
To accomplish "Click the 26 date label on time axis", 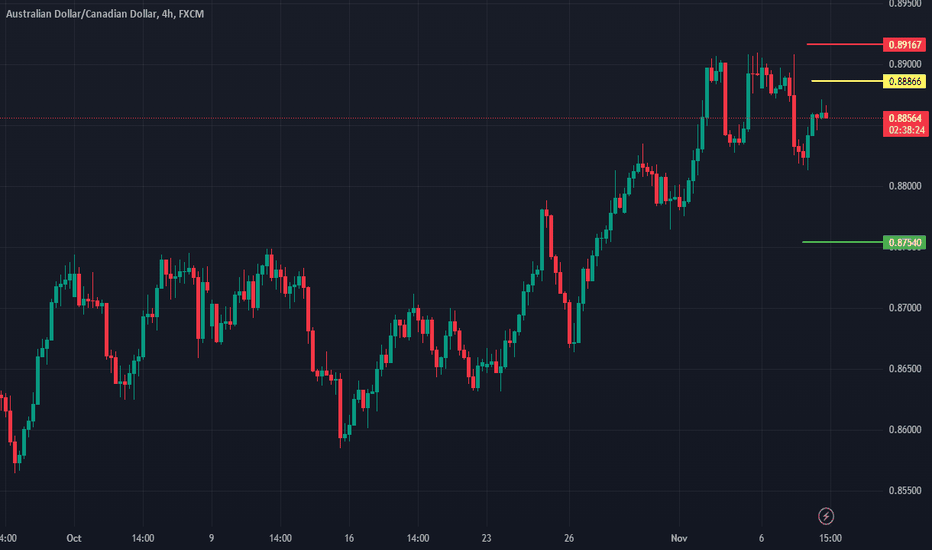I will pos(569,538).
